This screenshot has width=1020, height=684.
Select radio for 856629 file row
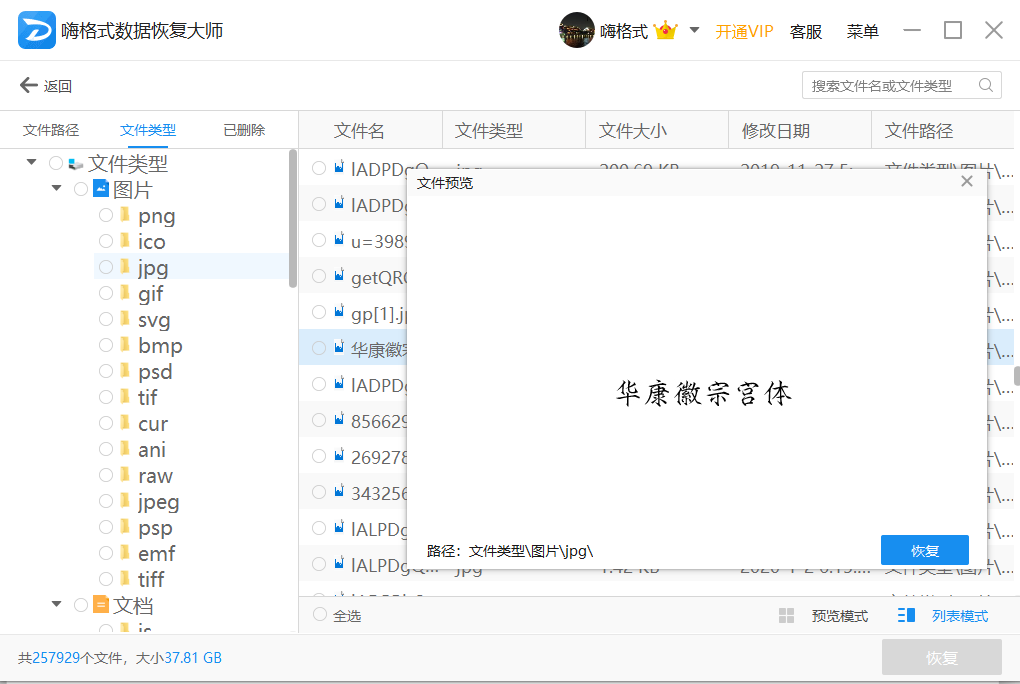(319, 420)
